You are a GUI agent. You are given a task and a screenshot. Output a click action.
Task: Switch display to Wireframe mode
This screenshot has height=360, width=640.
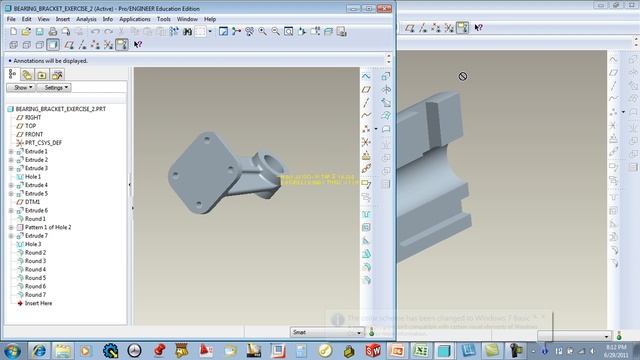pos(13,44)
